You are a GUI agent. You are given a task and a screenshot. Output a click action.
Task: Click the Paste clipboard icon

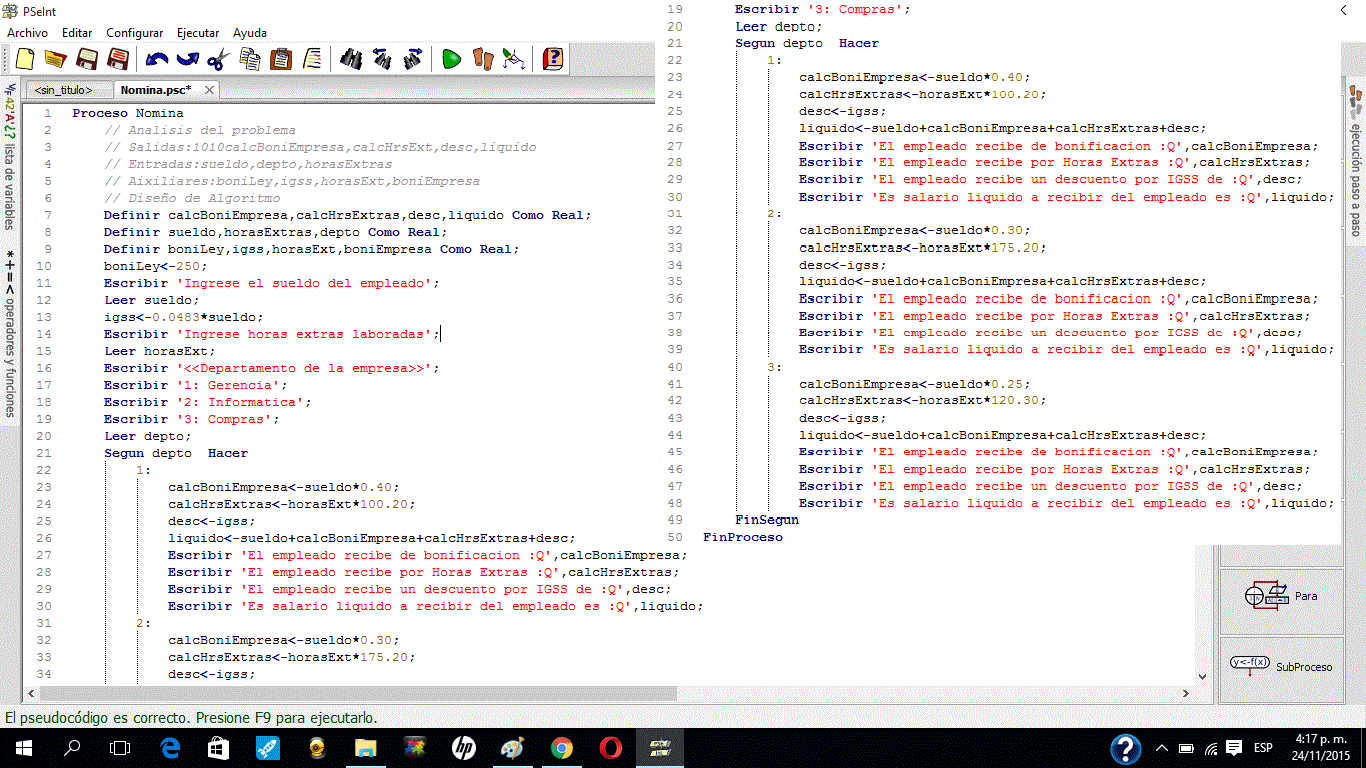281,59
